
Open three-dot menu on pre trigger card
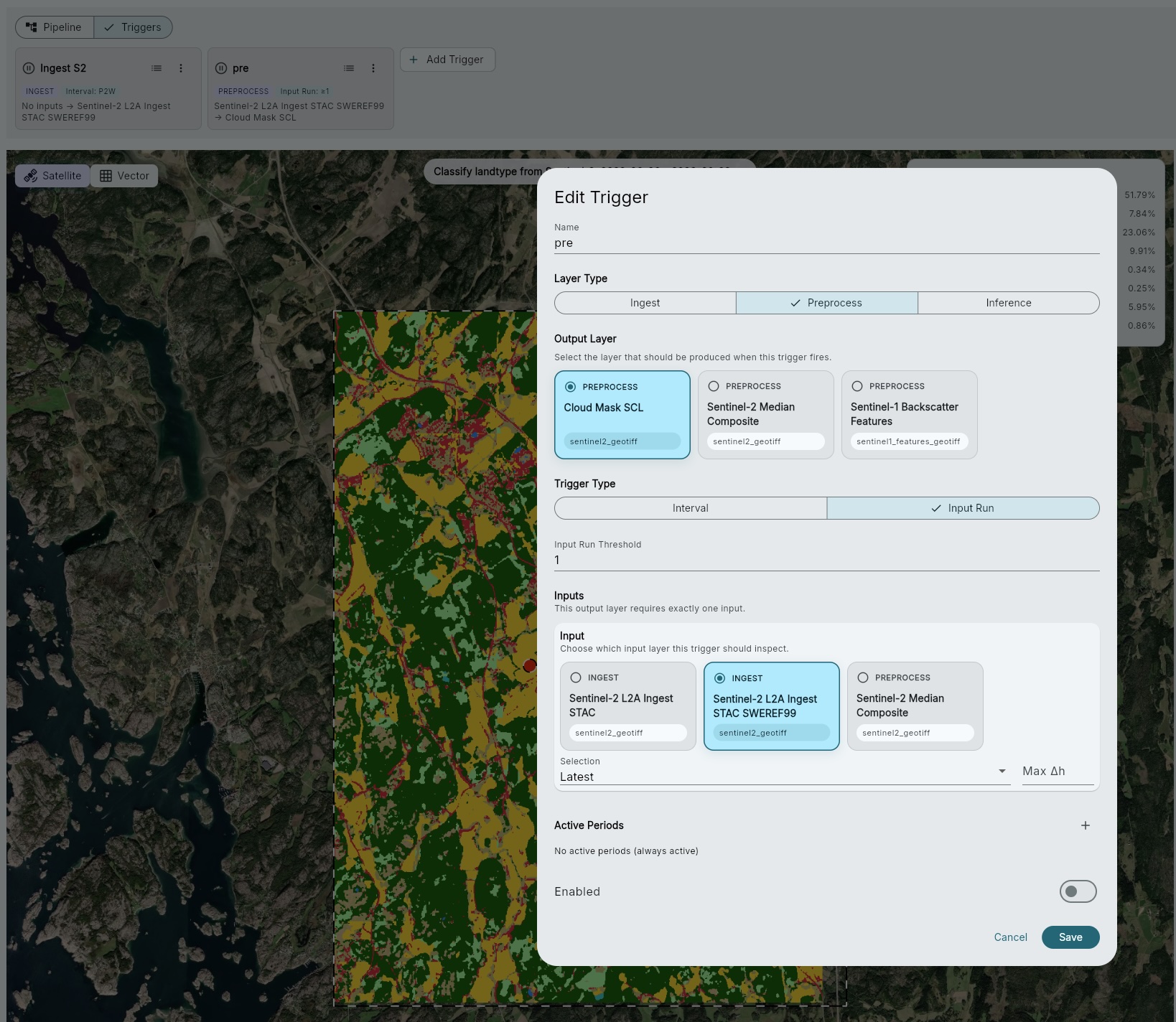click(373, 68)
